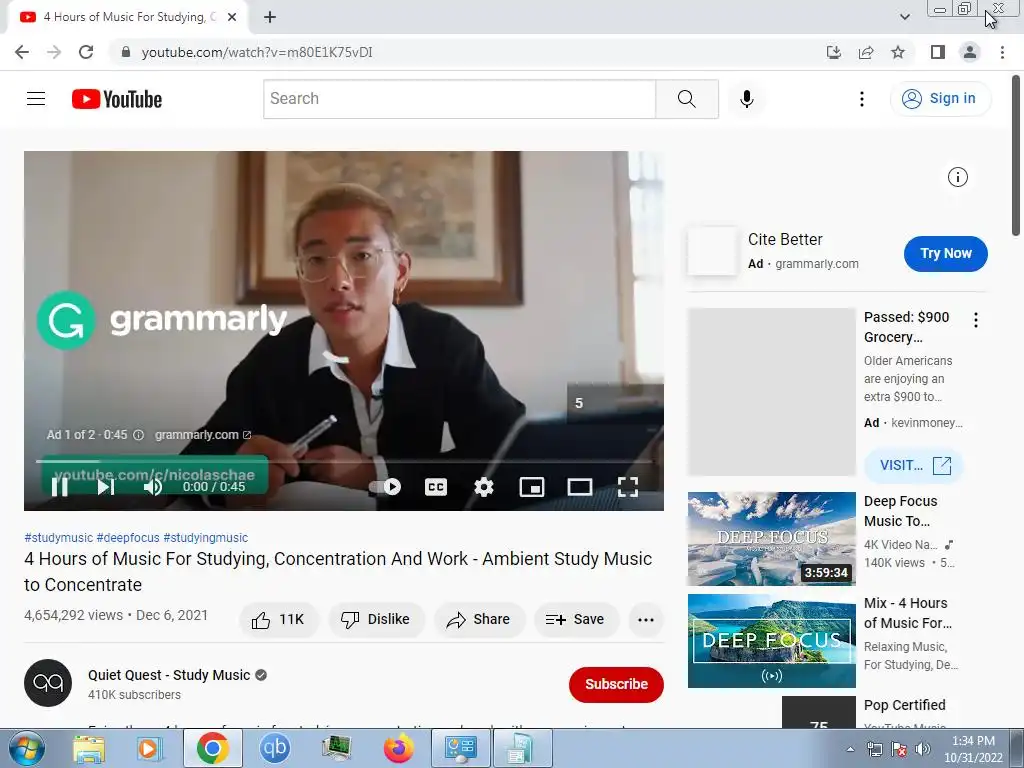Pause the video

[59, 487]
